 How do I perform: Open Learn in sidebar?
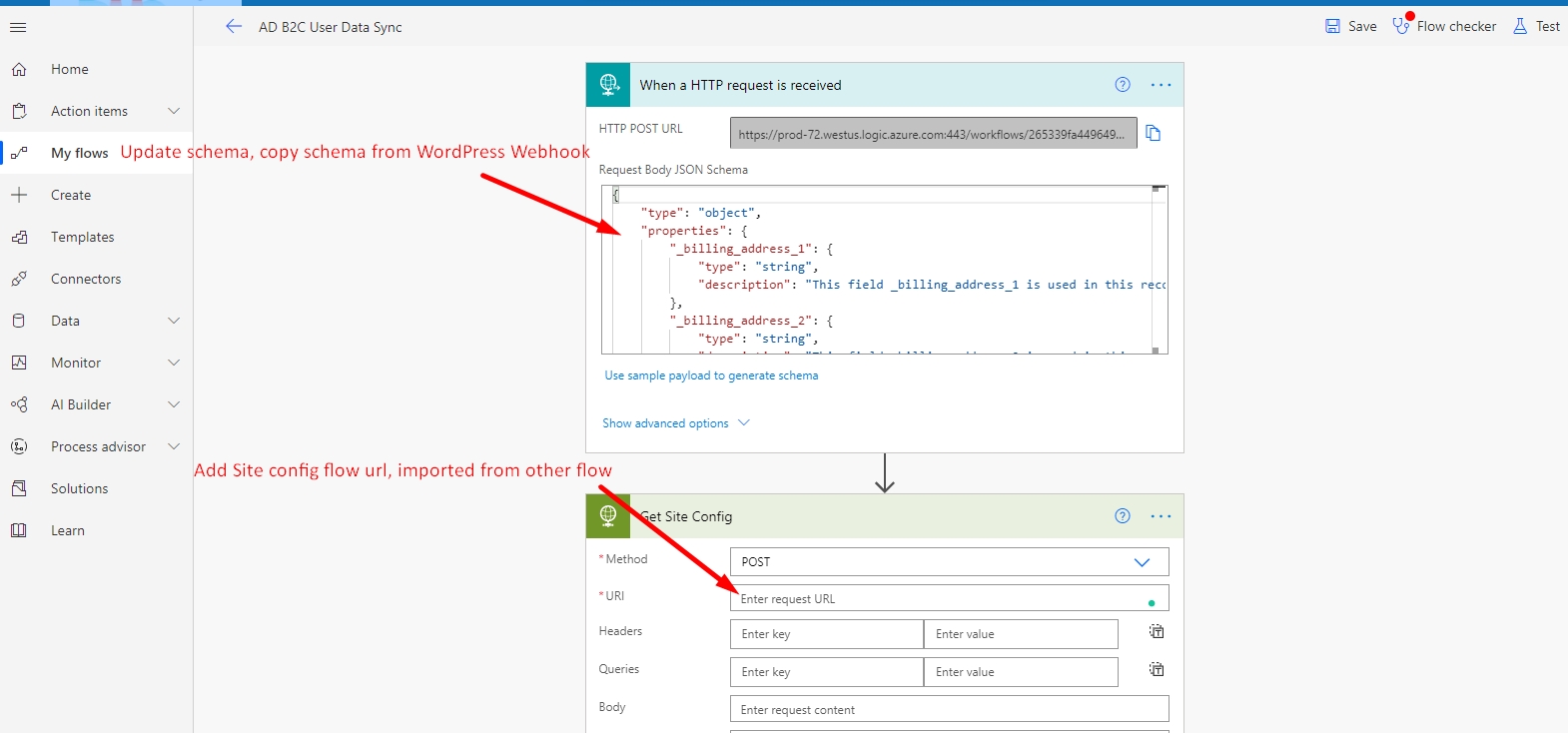[68, 530]
